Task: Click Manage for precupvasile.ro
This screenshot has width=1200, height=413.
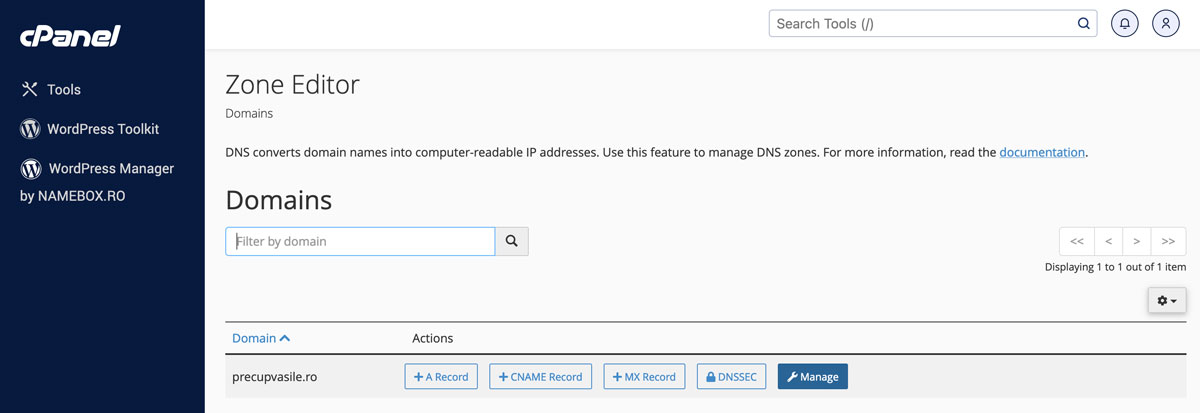Action: tap(812, 377)
